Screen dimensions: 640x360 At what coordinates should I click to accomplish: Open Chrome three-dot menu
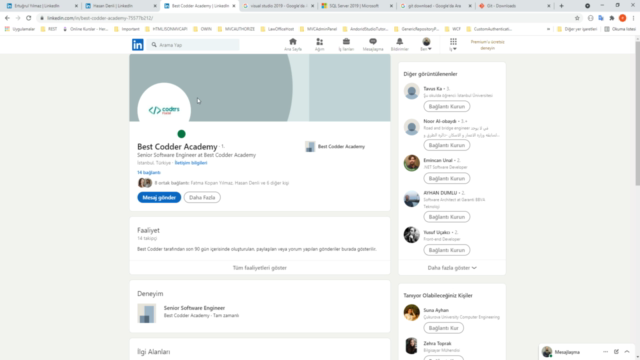tap(633, 18)
